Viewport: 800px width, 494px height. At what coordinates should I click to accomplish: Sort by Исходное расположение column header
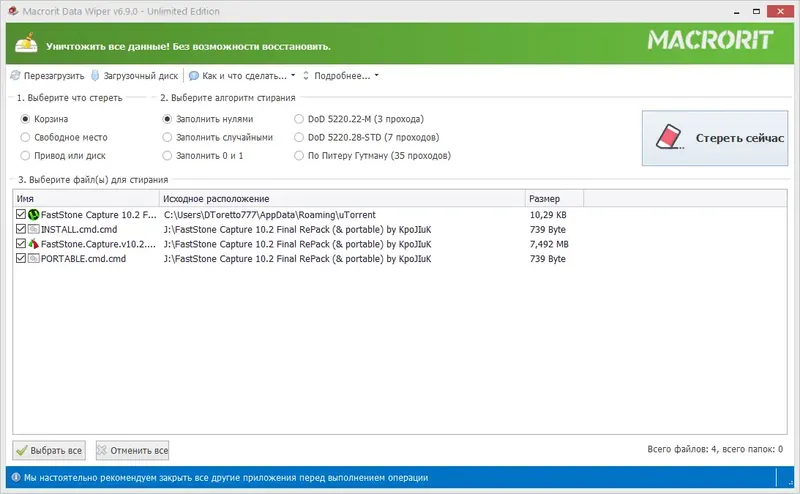pos(342,199)
